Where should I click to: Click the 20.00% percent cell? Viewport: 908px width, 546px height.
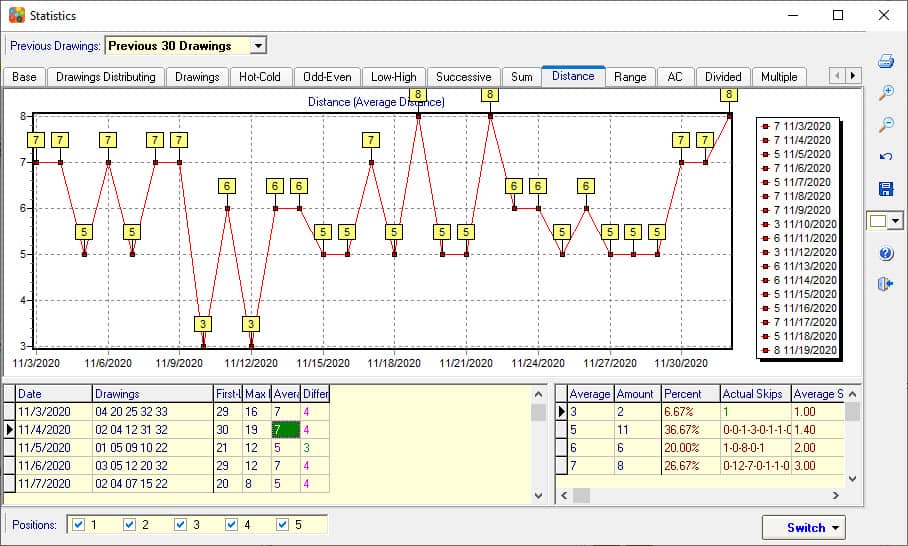point(691,448)
